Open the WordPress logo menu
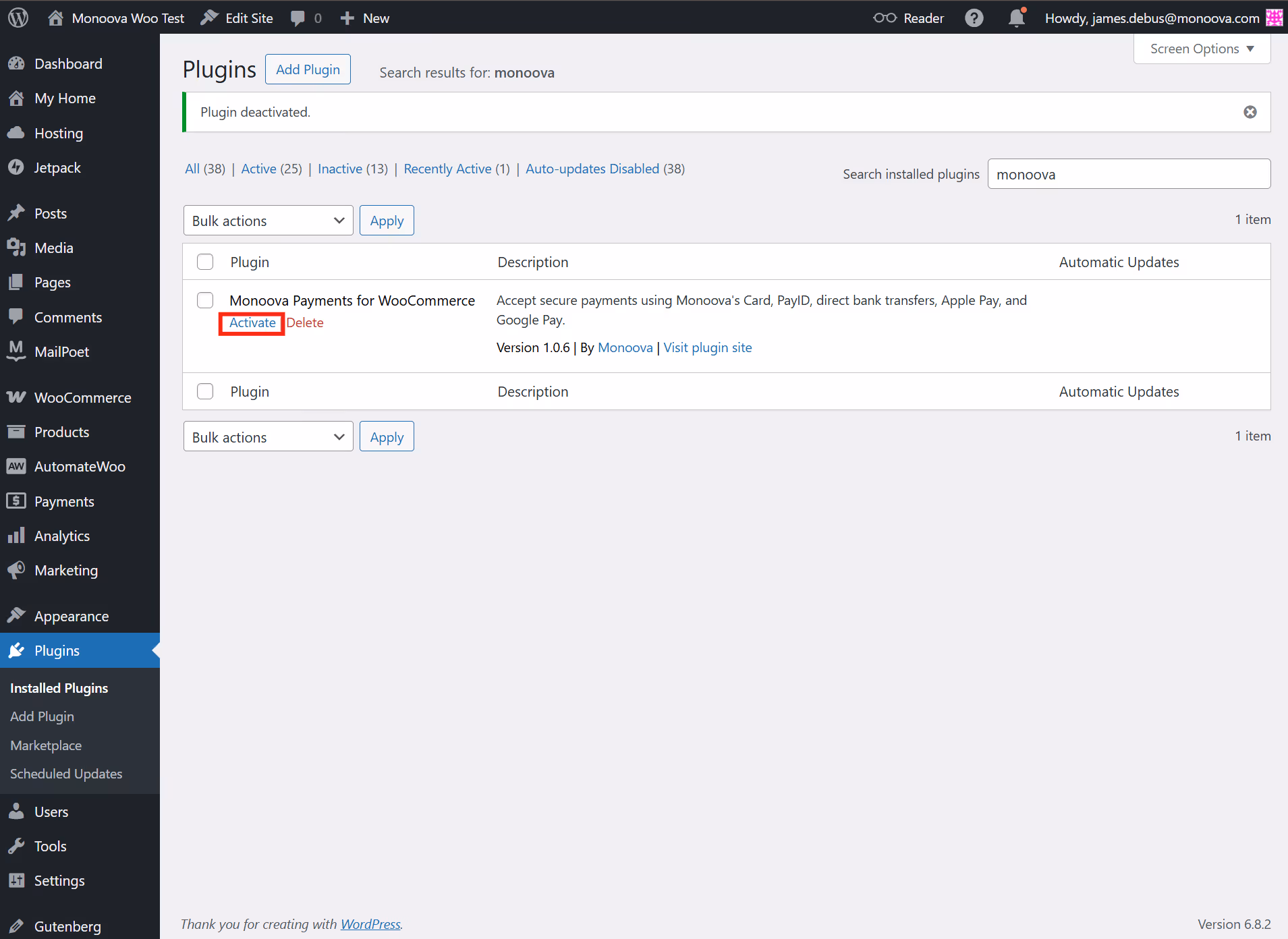Screen dimensions: 1288x939 pyautogui.click(x=18, y=18)
